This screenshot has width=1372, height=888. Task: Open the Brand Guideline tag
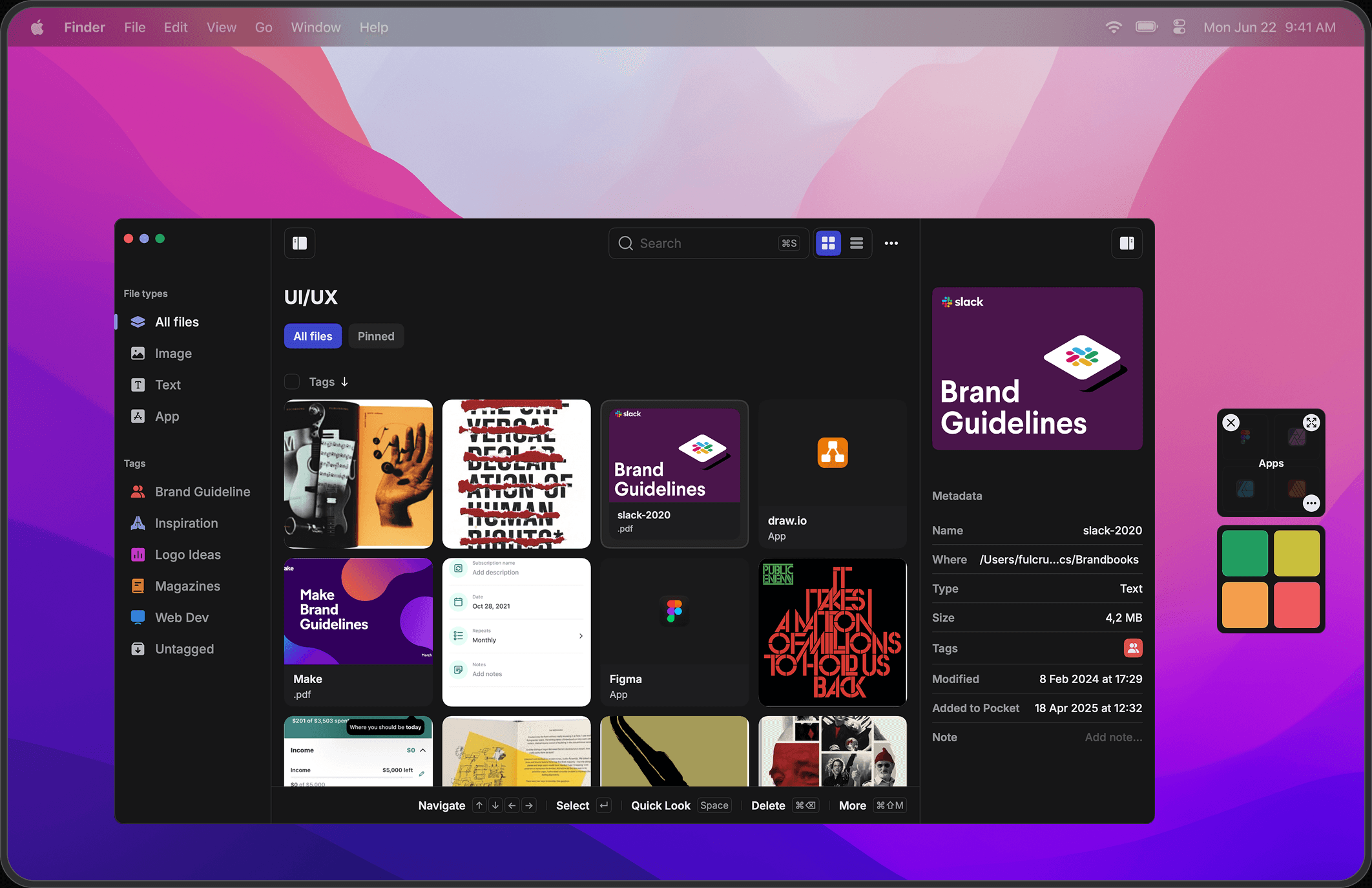pyautogui.click(x=202, y=492)
